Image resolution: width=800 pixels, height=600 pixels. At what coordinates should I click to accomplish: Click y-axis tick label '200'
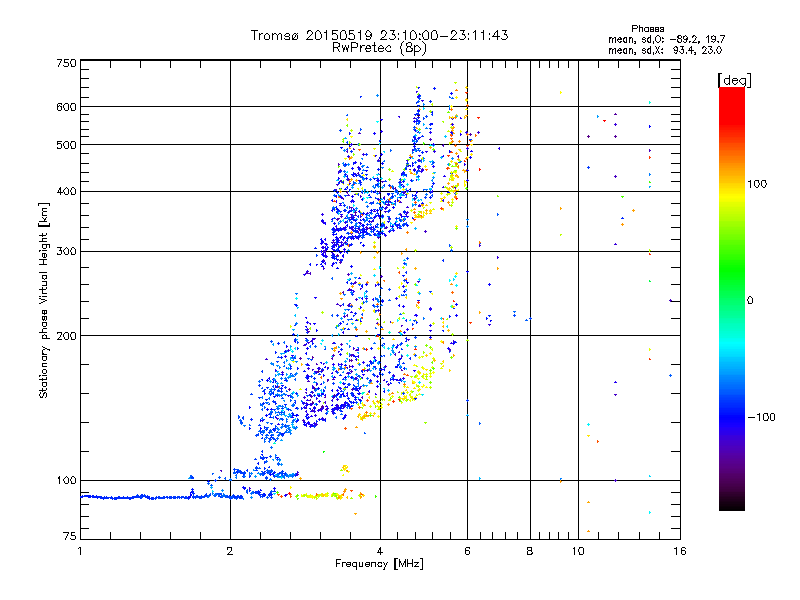(x=66, y=336)
